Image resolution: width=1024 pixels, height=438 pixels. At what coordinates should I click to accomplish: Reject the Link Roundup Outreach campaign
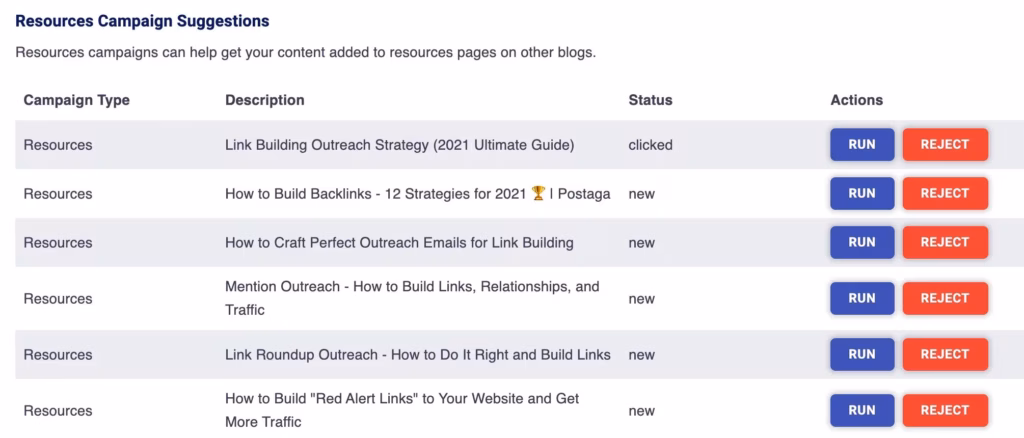tap(945, 354)
